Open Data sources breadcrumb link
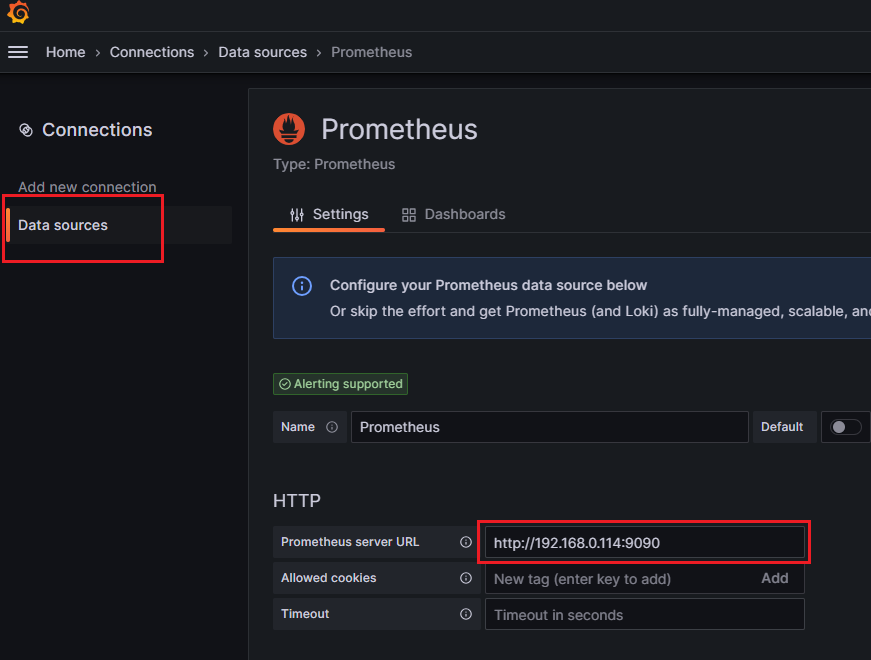The image size is (871, 660). [262, 52]
